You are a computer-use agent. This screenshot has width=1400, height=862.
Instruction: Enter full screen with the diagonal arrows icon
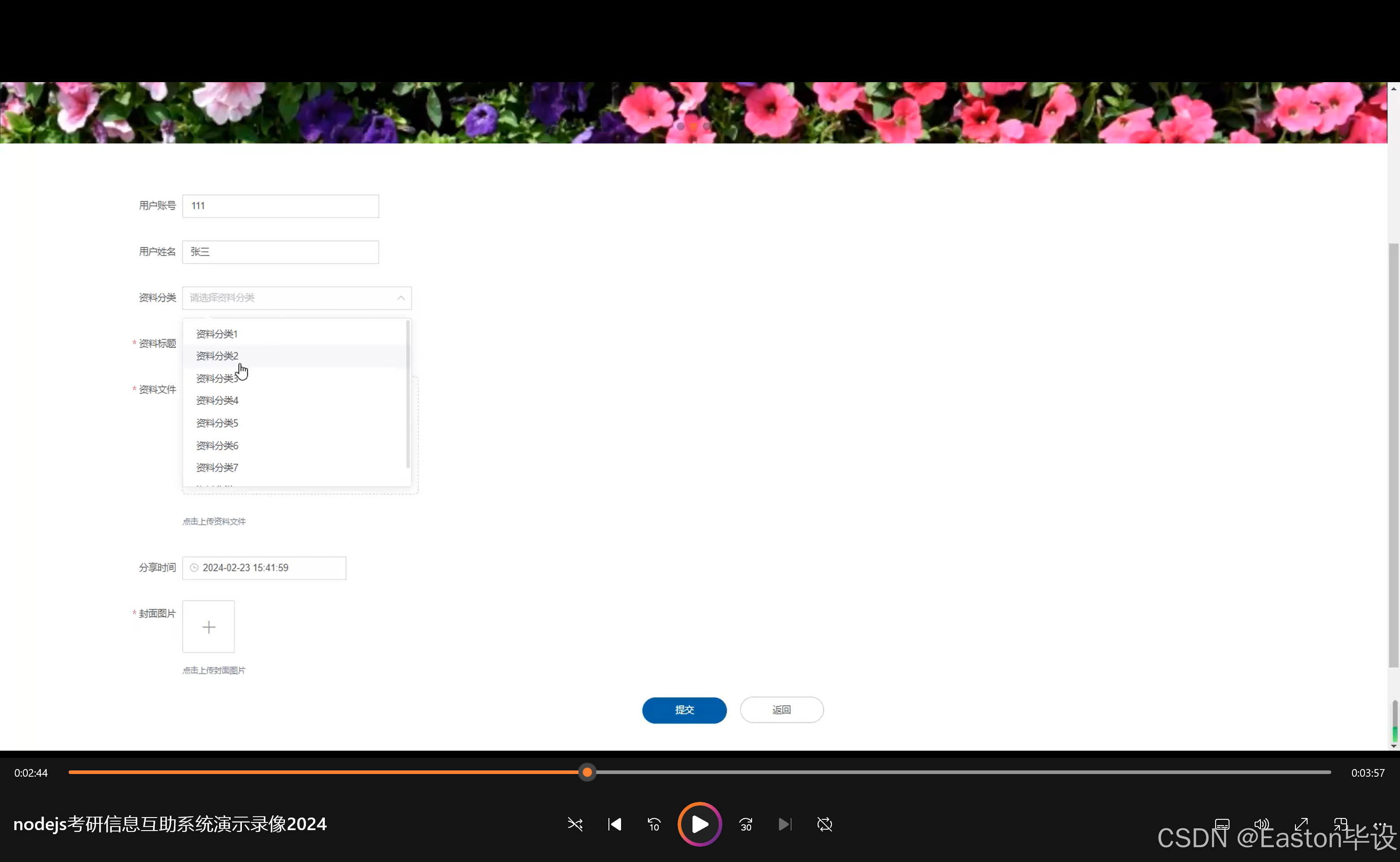[x=1301, y=824]
